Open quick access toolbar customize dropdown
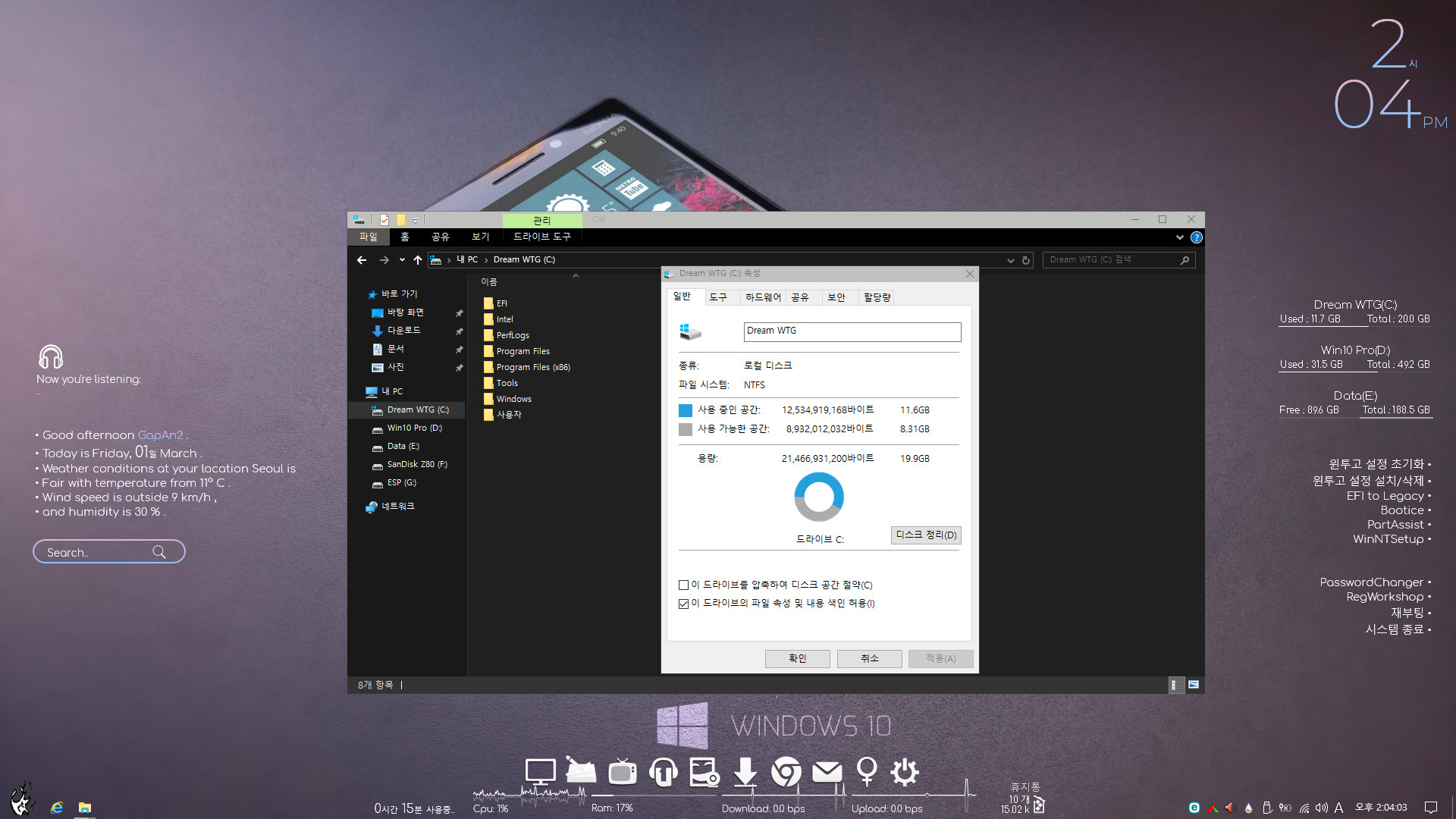This screenshot has height=819, width=1456. [416, 221]
